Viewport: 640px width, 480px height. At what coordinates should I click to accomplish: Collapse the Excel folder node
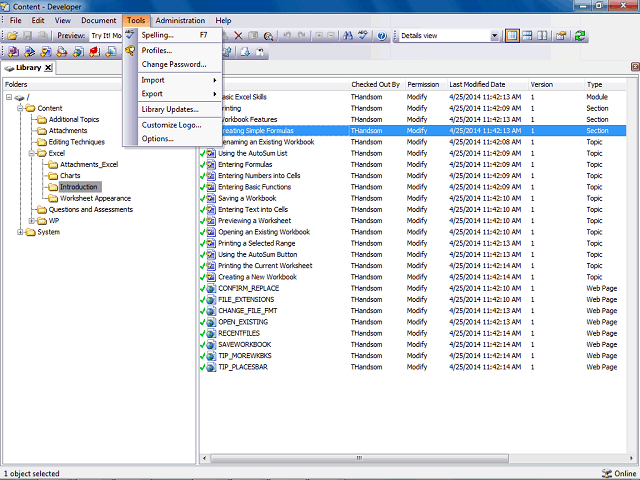pyautogui.click(x=31, y=153)
